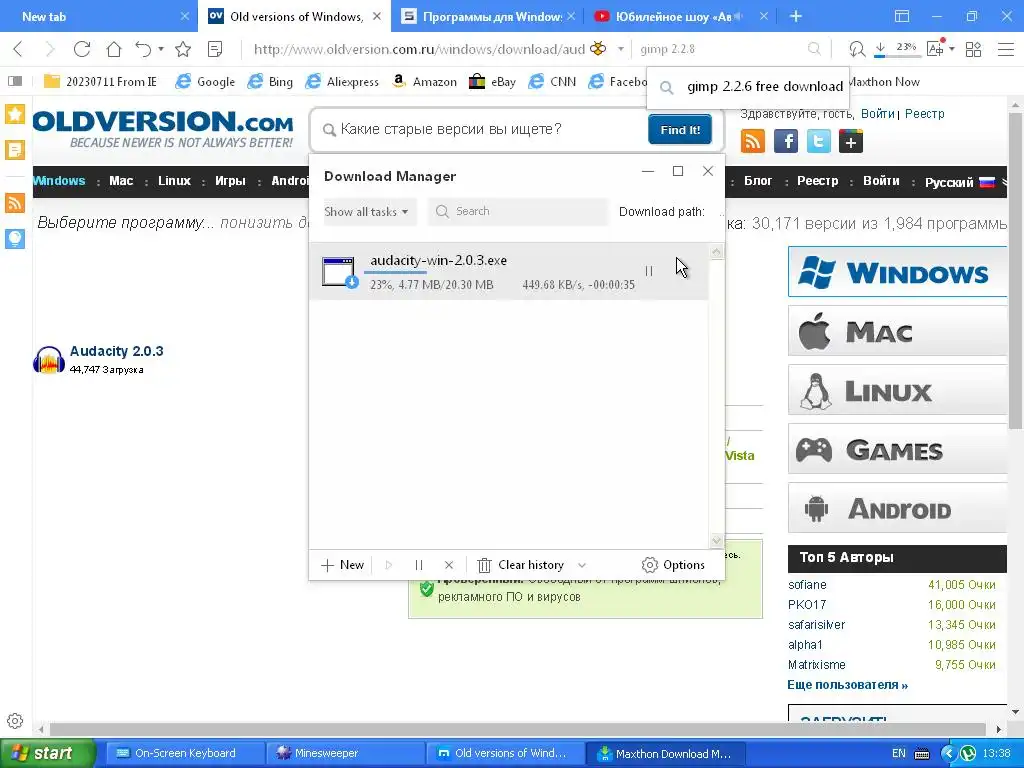Pause the audacity-win-2.0.3.exe download
Viewport: 1024px width, 768px height.
pyautogui.click(x=648, y=270)
